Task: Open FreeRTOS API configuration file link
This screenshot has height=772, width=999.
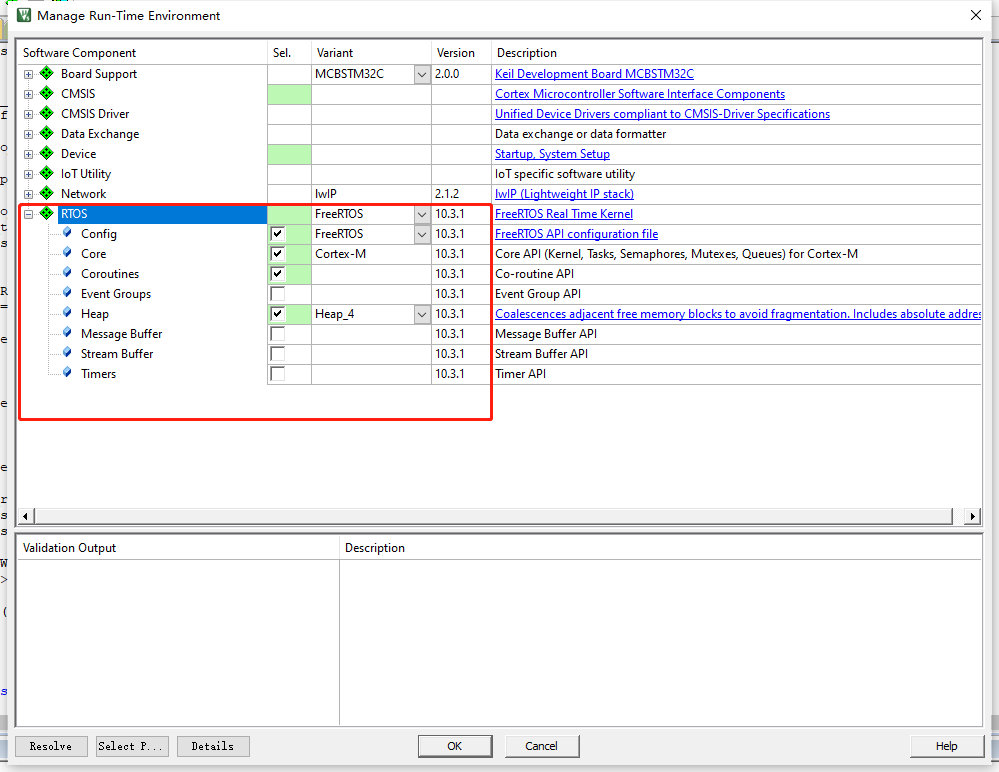Action: pos(577,234)
